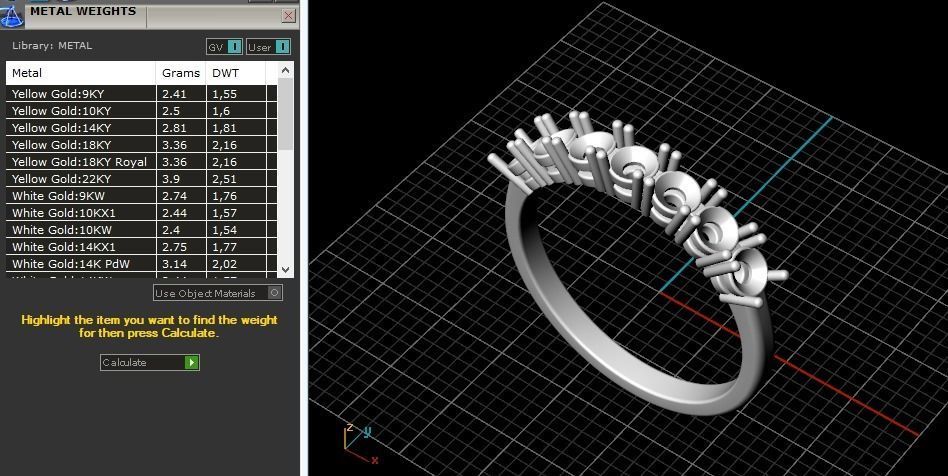This screenshot has width=948, height=476.
Task: Select the White Gold:10KW row
Action: pyautogui.click(x=141, y=229)
